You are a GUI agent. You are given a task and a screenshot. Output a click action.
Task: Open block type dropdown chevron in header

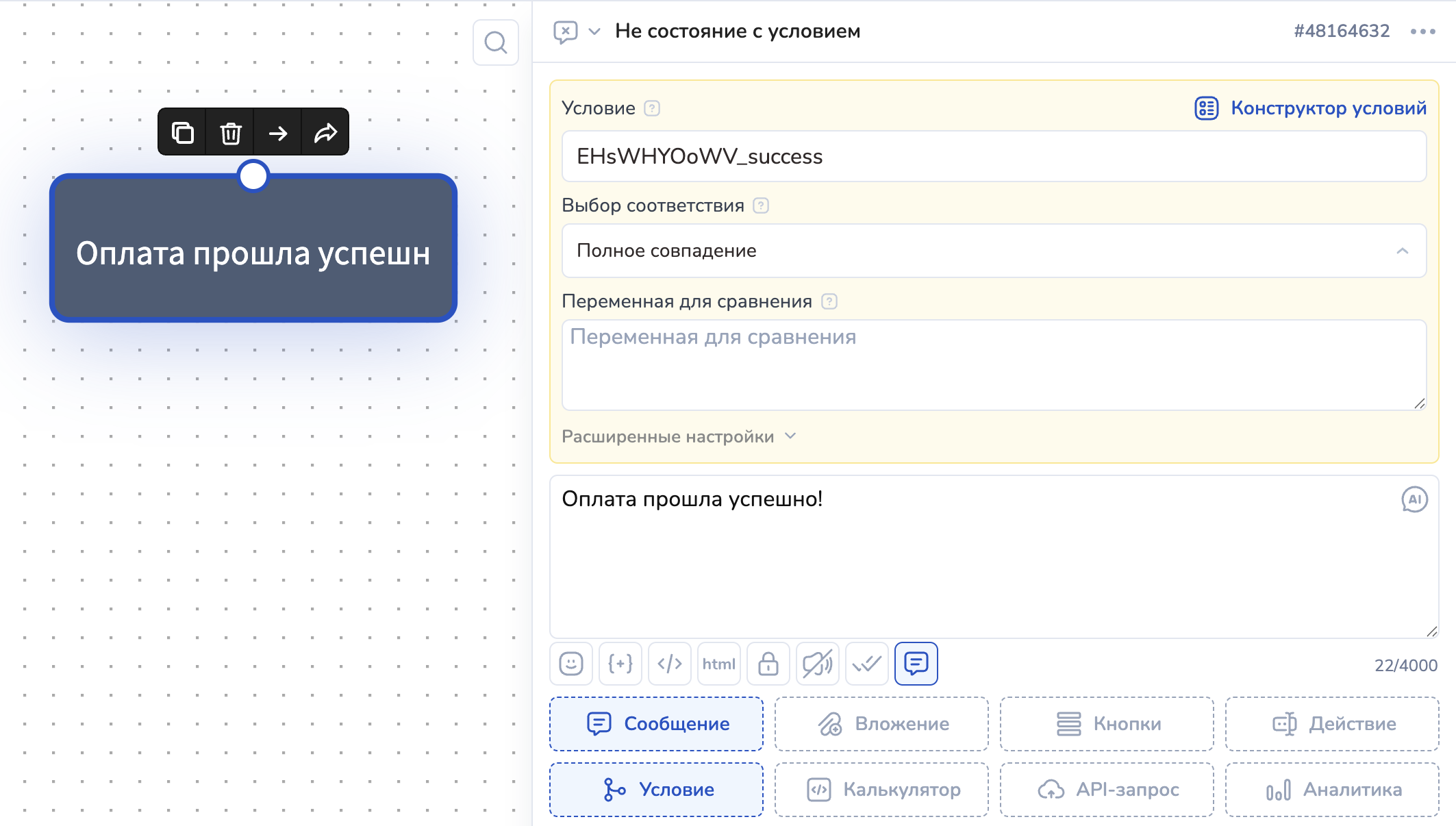pyautogui.click(x=594, y=32)
